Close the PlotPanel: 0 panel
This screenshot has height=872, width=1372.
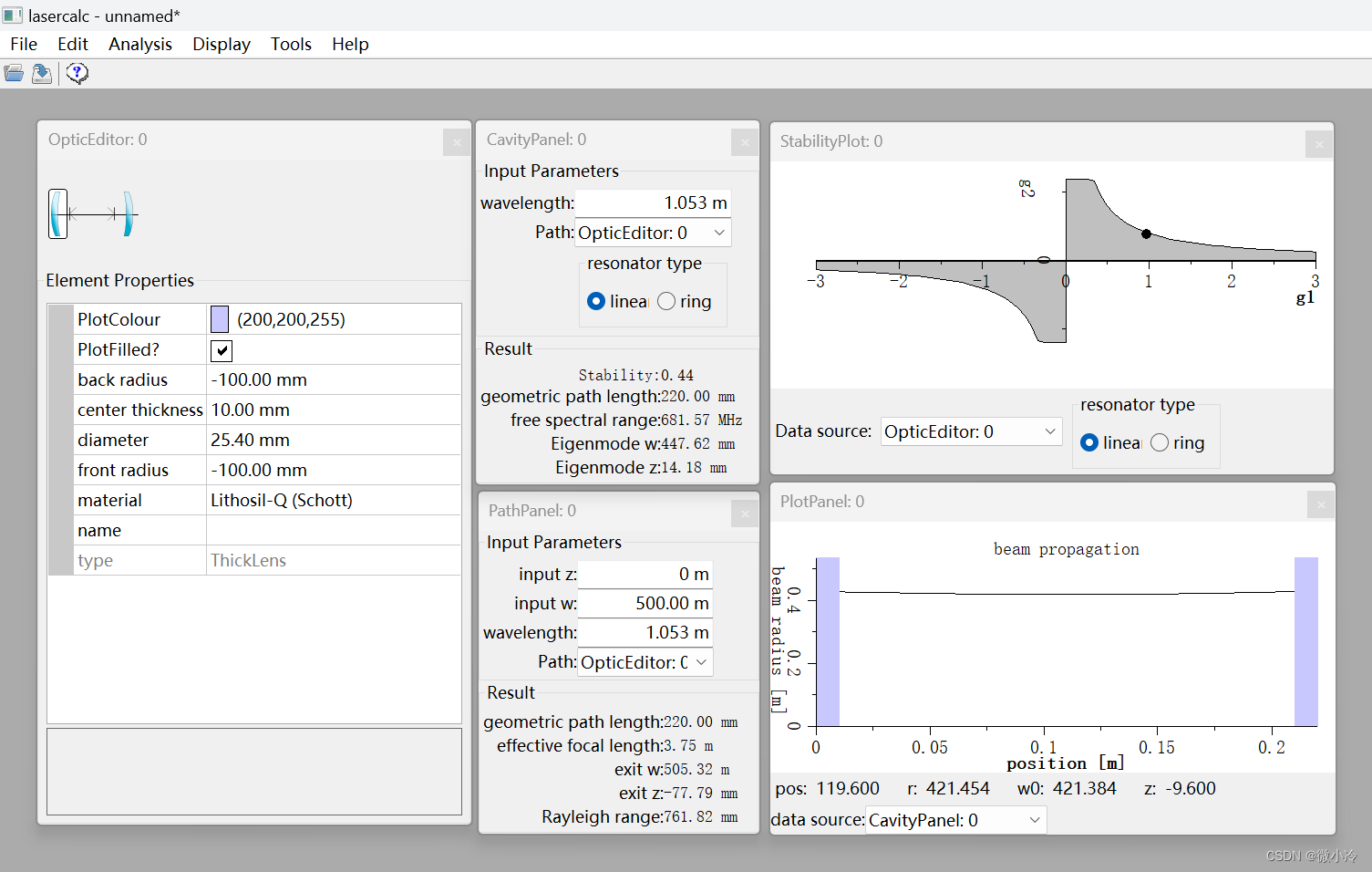click(1321, 504)
